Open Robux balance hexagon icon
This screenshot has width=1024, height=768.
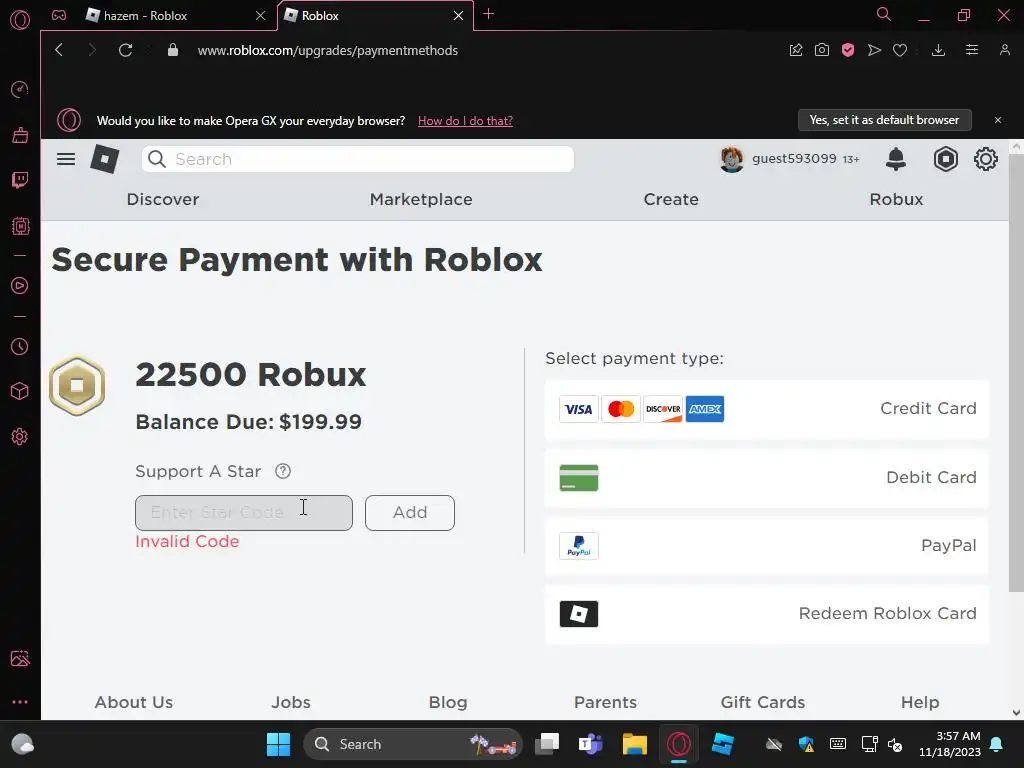(x=946, y=159)
